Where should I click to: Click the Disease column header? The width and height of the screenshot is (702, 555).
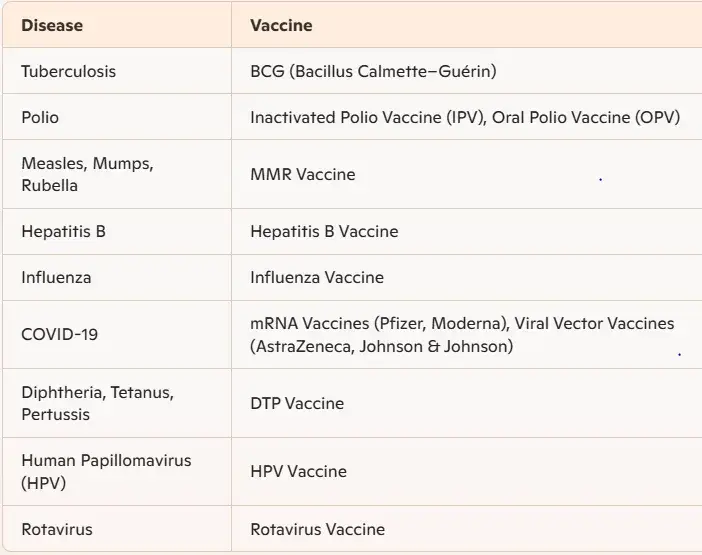117,25
